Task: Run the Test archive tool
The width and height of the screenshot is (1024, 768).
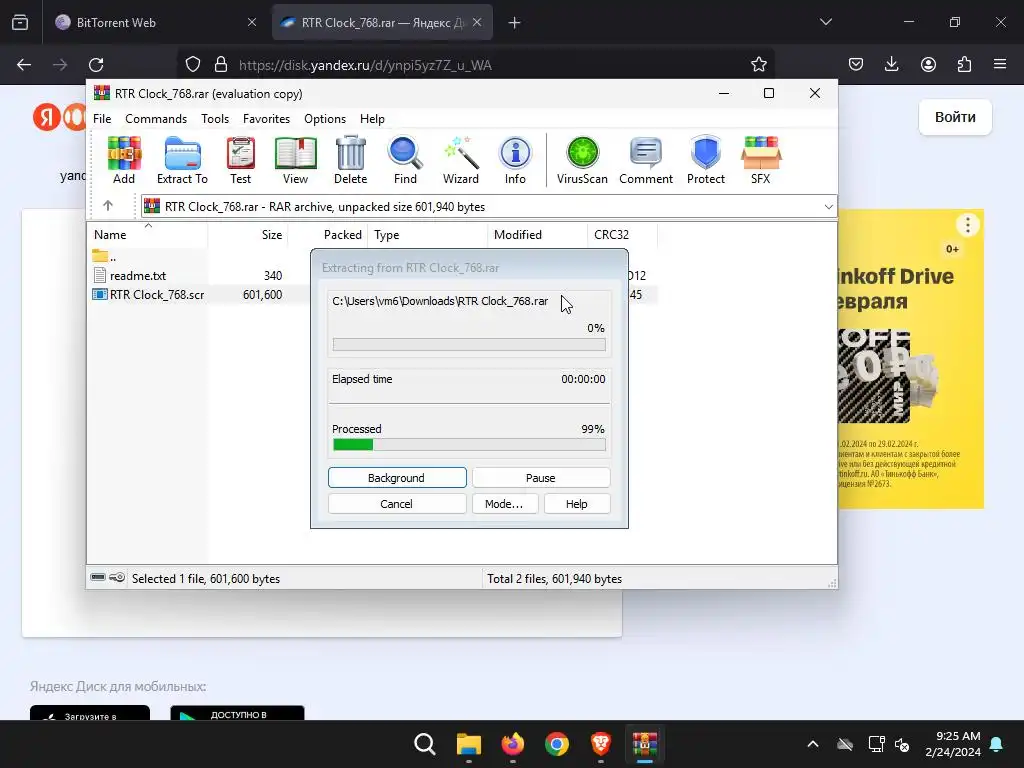Action: [x=240, y=160]
